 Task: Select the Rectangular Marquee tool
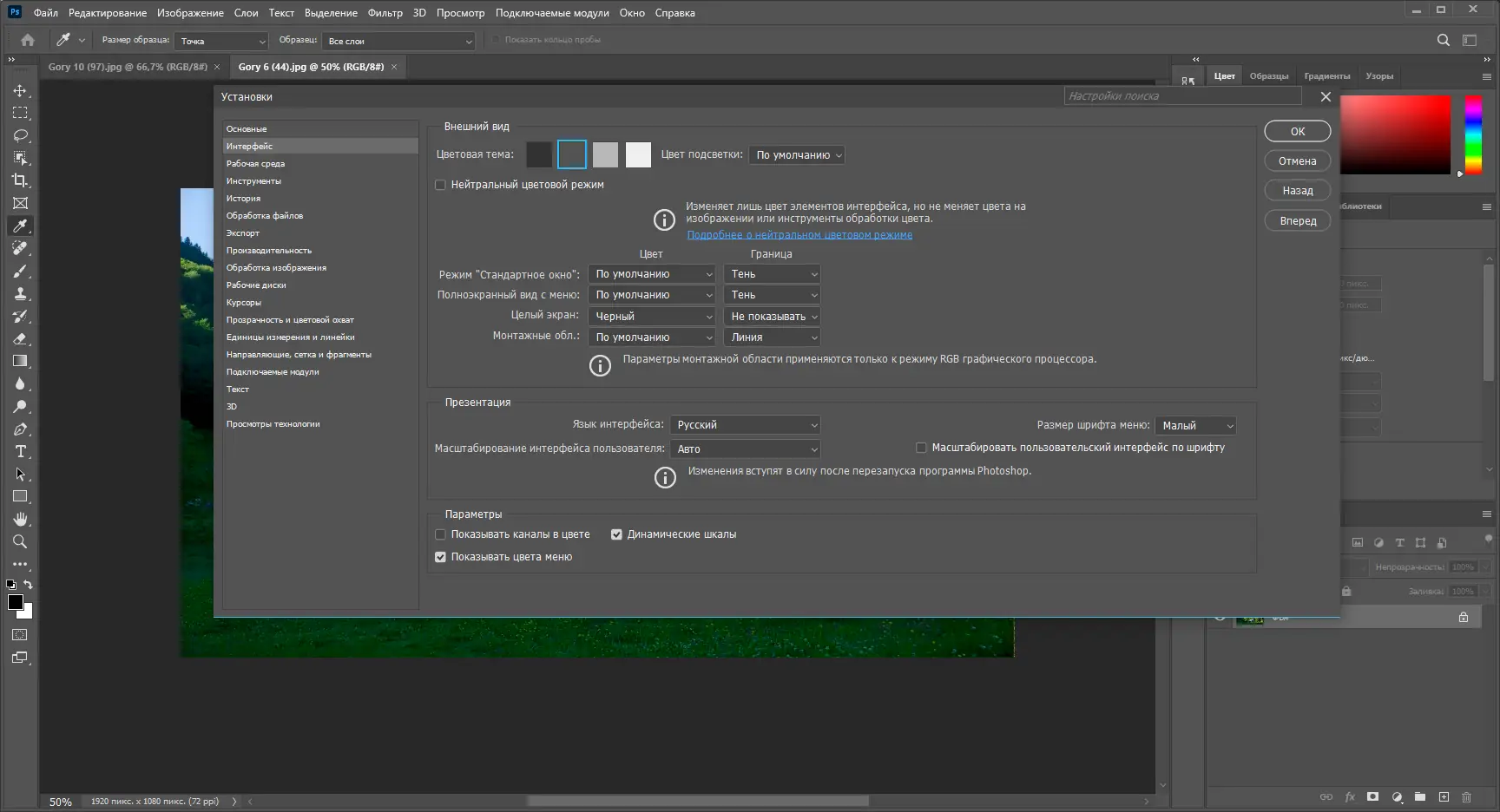click(x=20, y=113)
